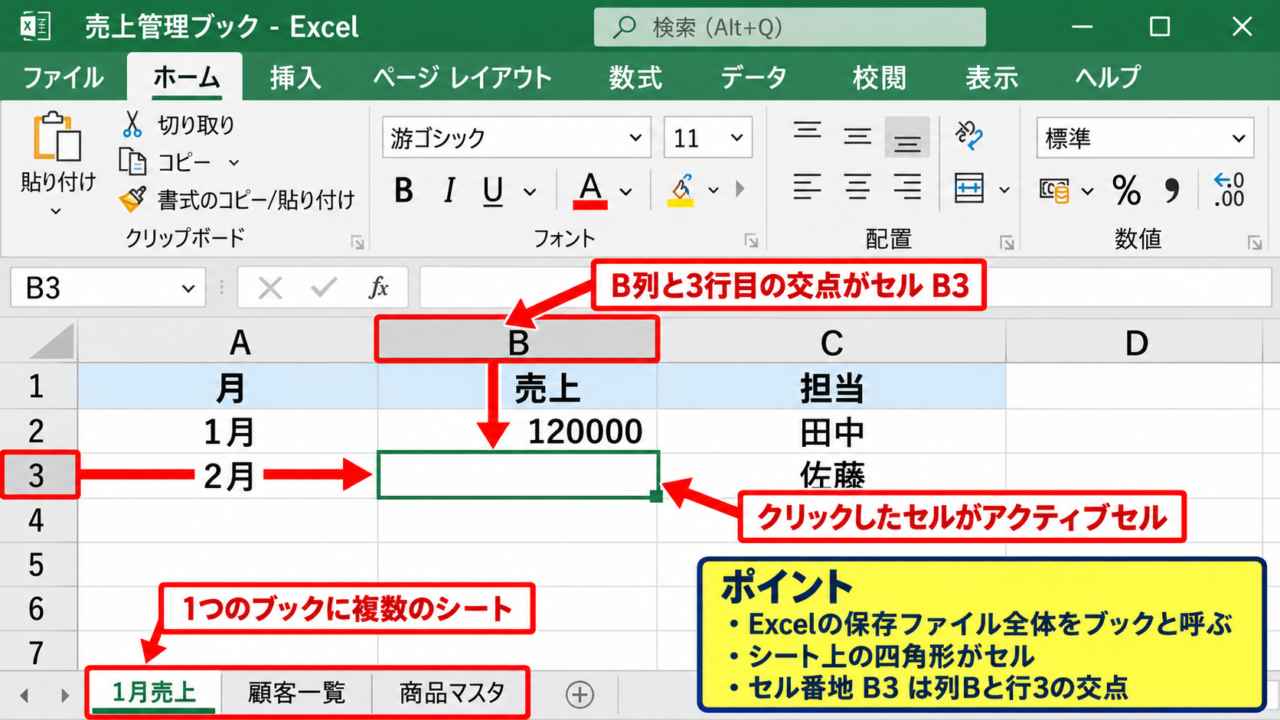
Task: Click cell containing 120000
Action: tap(517, 431)
